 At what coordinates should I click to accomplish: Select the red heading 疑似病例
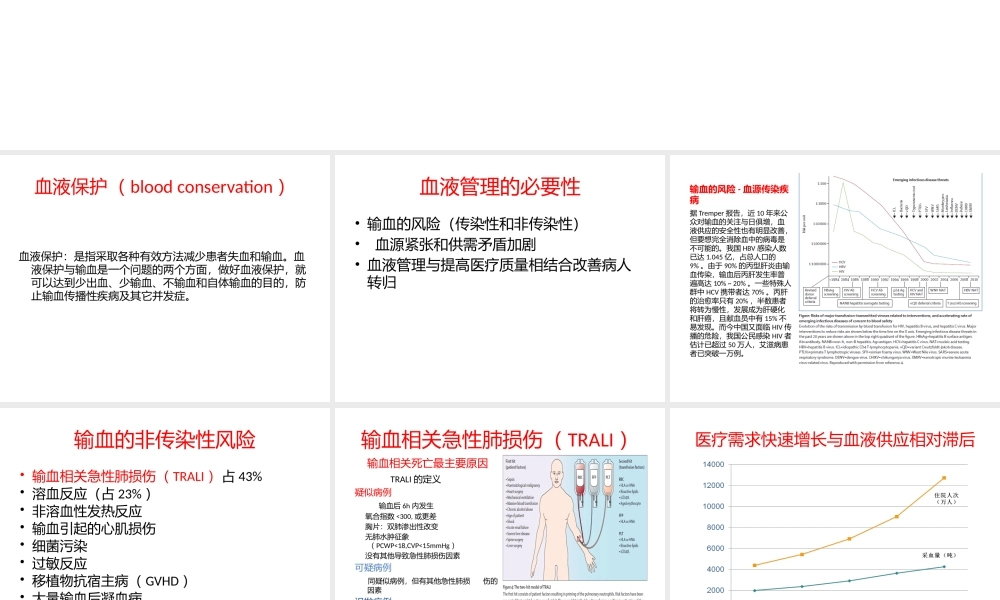372,492
